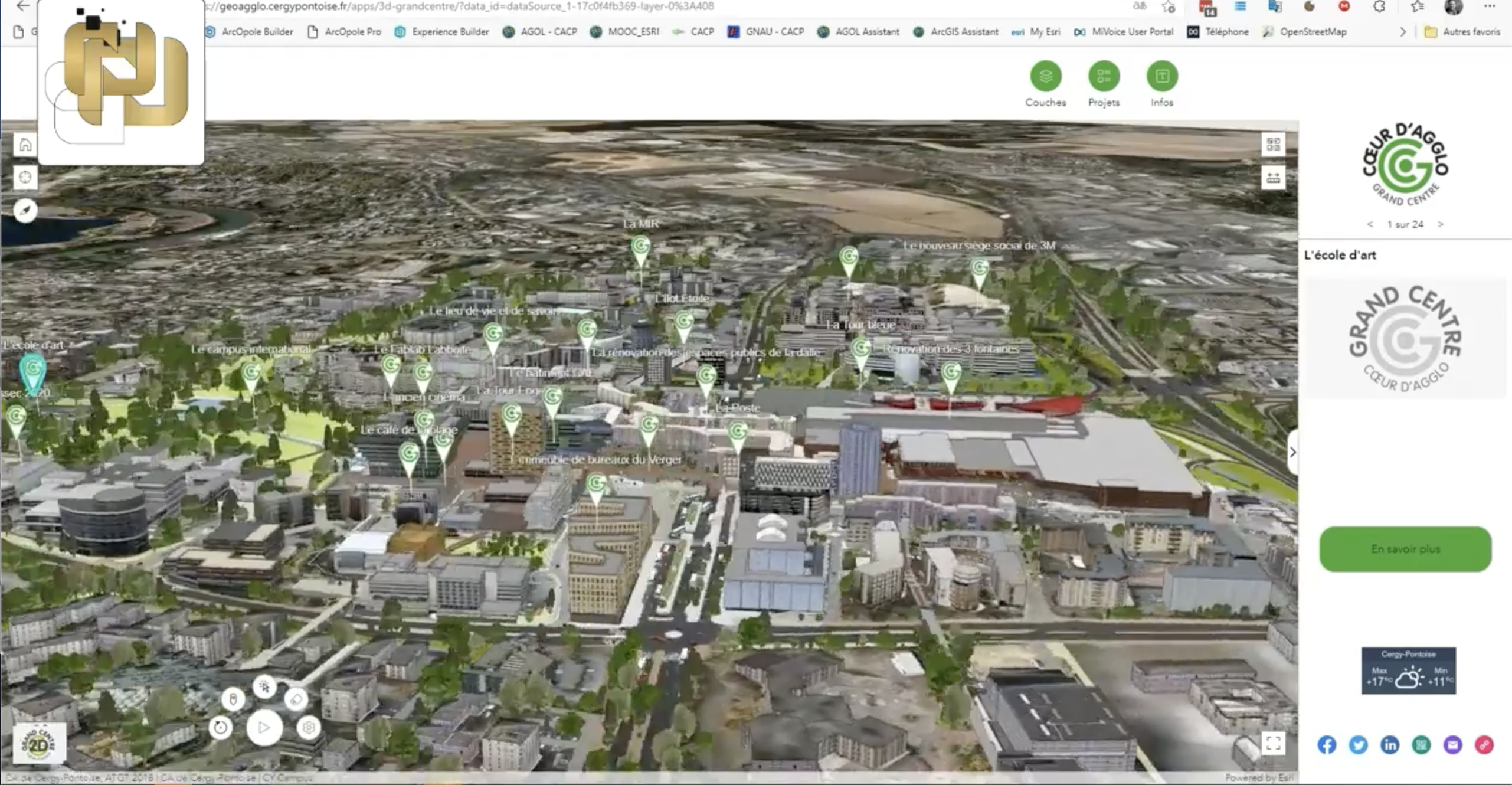Select La MIR map marker

point(640,247)
